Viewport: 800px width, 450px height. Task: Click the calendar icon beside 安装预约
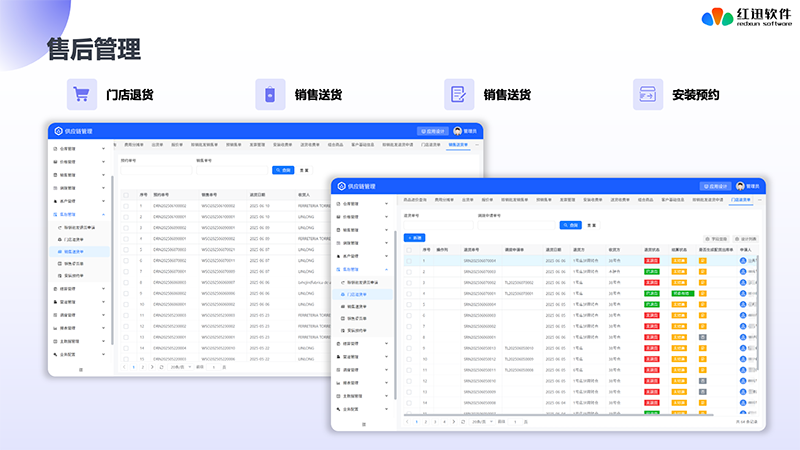coord(648,94)
